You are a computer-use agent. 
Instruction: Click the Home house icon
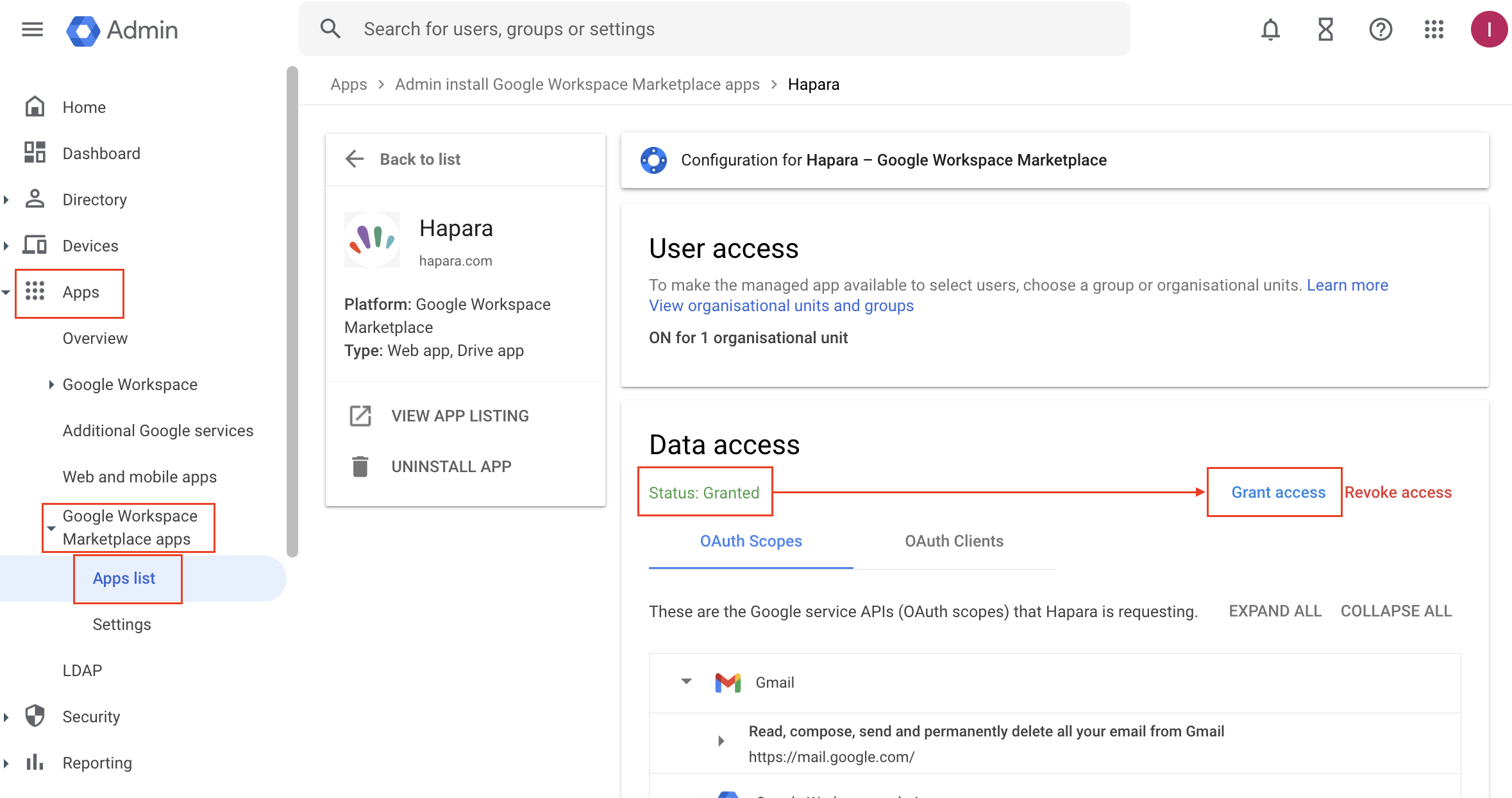(x=35, y=106)
